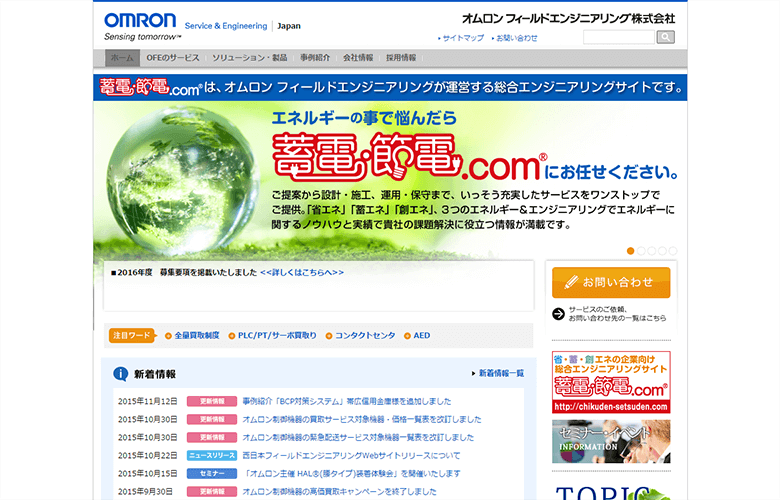Click the セミナー・イベント INFORMATION banner
The image size is (780, 500).
pos(611,441)
